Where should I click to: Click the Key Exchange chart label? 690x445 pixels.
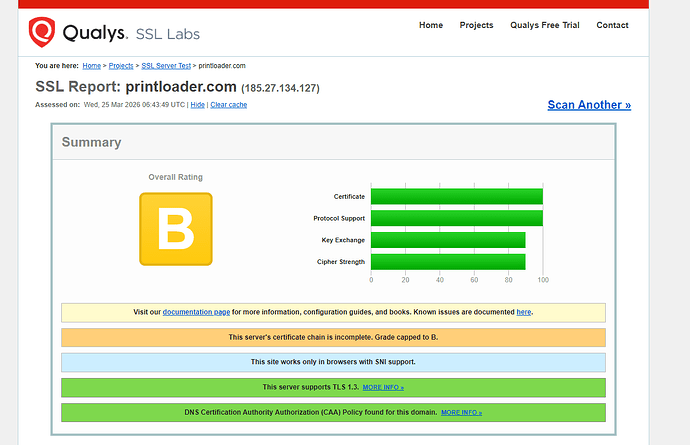[x=343, y=240]
